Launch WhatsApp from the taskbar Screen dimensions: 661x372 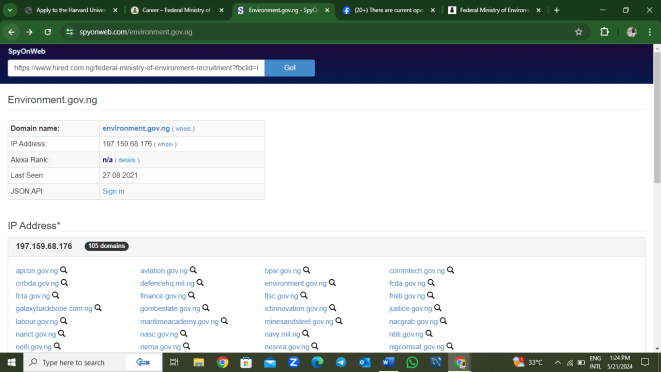(412, 362)
